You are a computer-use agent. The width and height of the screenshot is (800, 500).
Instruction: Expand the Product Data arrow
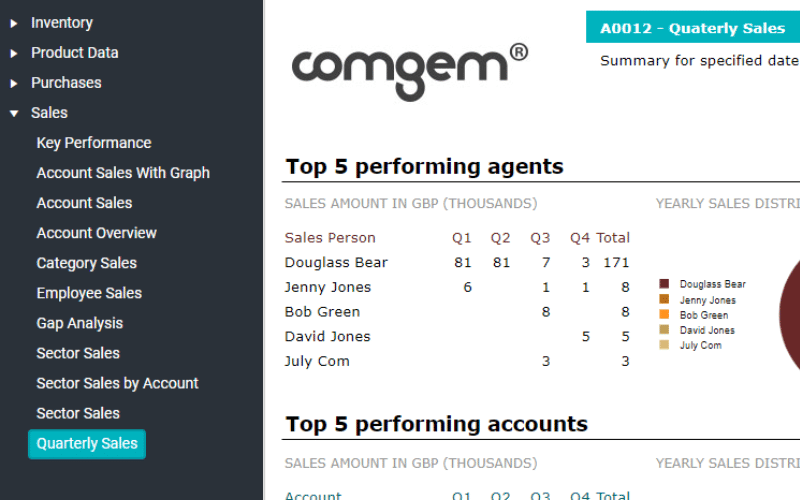tap(14, 54)
